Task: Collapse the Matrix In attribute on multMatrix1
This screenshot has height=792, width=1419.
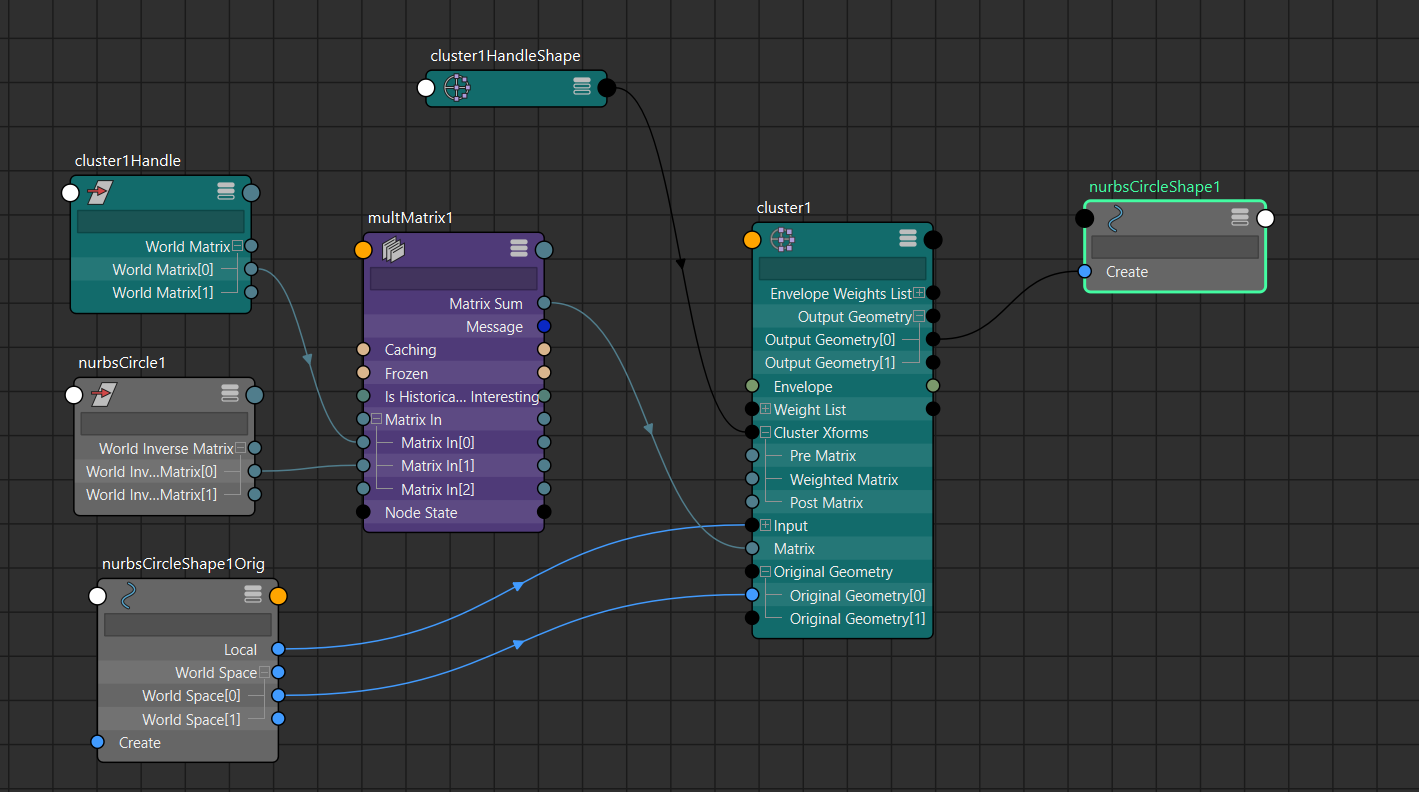Action: (377, 420)
